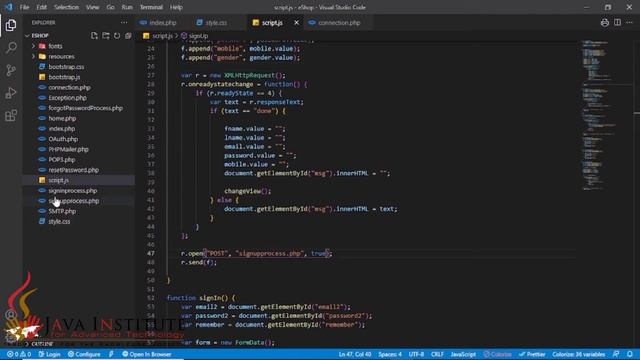The height and width of the screenshot is (360, 640).
Task: Click the lightning bolt status bar icon
Action: pyautogui.click(x=111, y=354)
